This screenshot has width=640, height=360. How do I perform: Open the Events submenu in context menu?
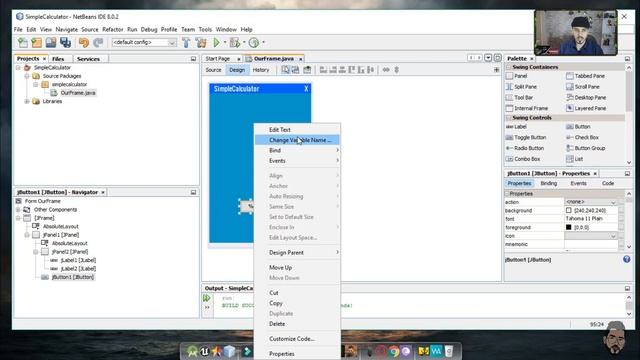coord(297,161)
